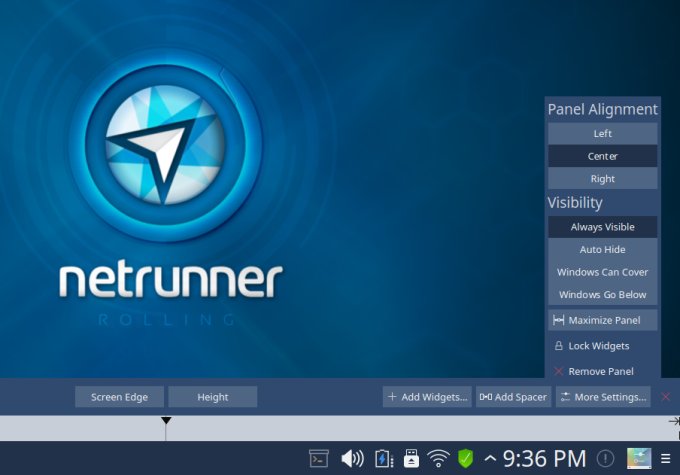Open More Settings menu
The height and width of the screenshot is (475, 680).
pos(603,397)
